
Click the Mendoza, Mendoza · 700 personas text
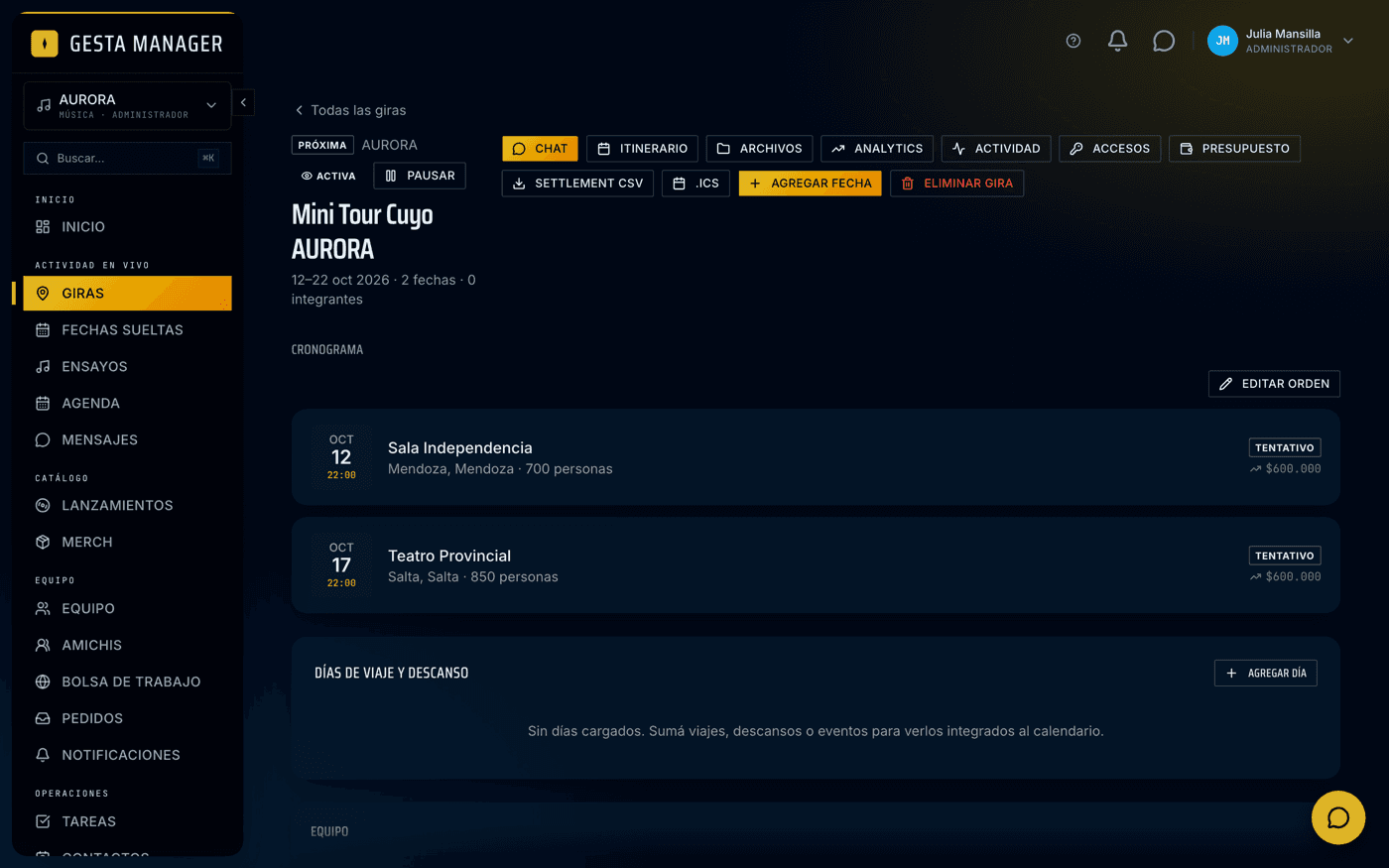point(500,469)
